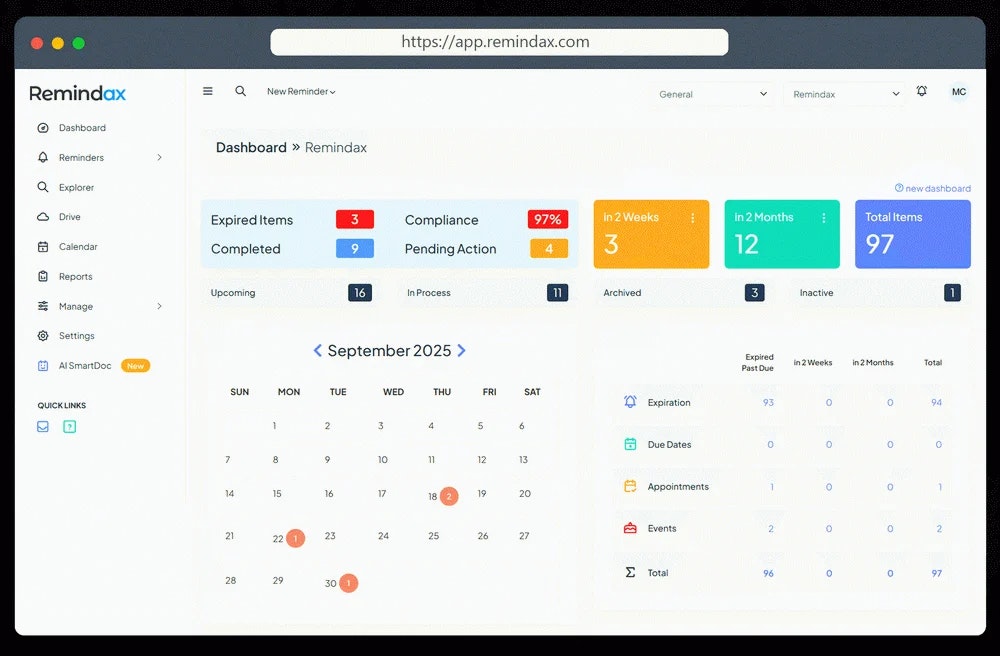Open the Expiration category row icon
1000x656 pixels.
631,402
